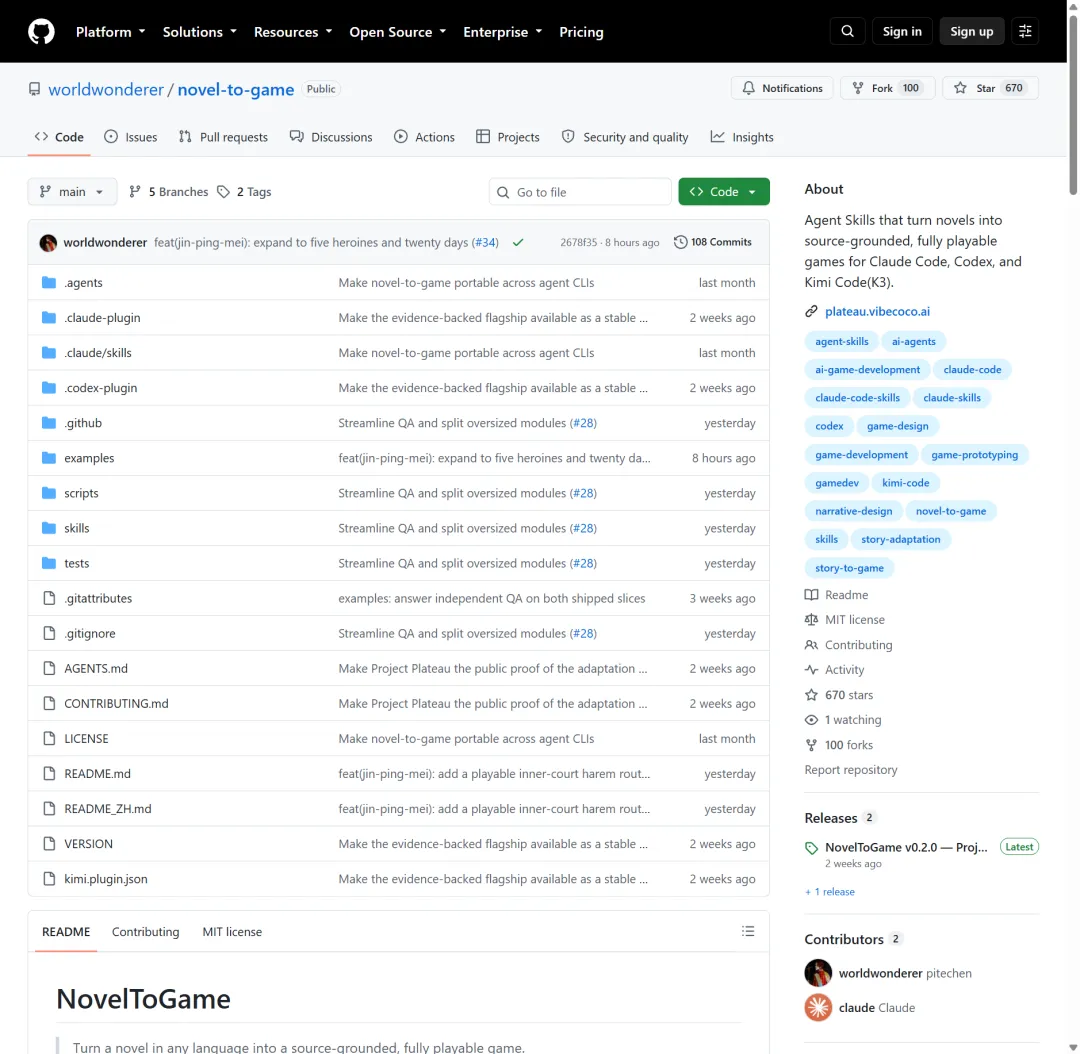Open the + 1 release link
Viewport: 1080px width, 1054px height.
830,891
